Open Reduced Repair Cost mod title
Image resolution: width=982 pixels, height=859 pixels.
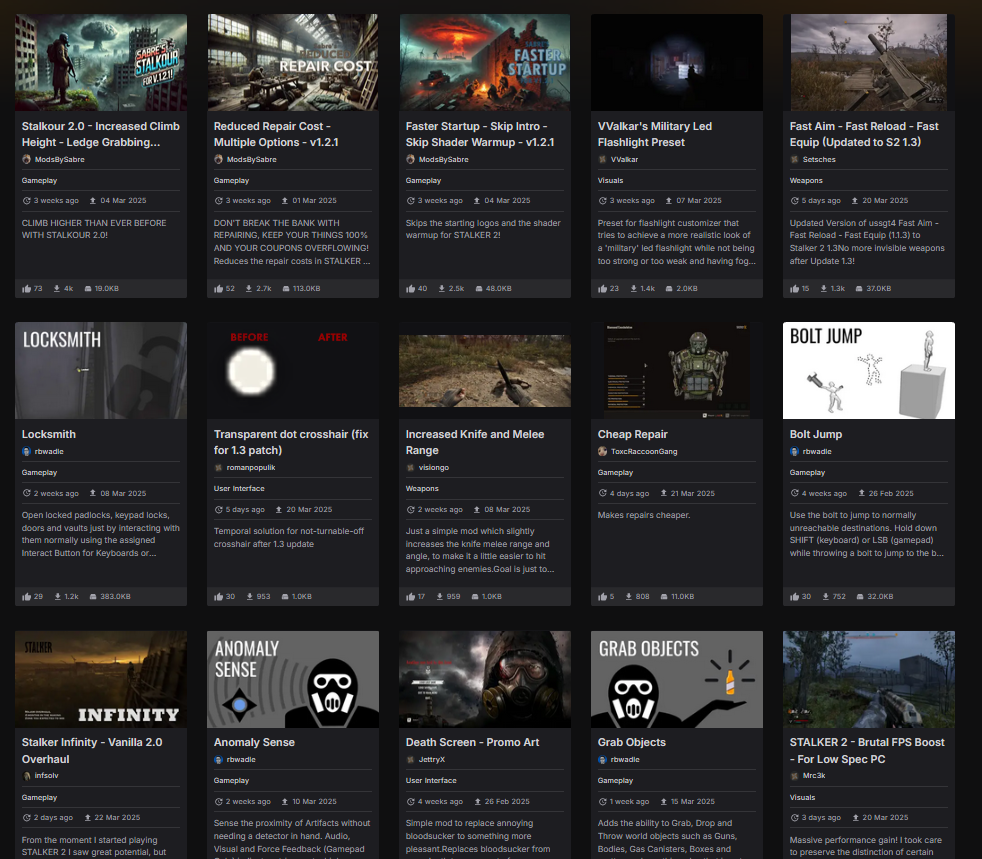point(276,134)
